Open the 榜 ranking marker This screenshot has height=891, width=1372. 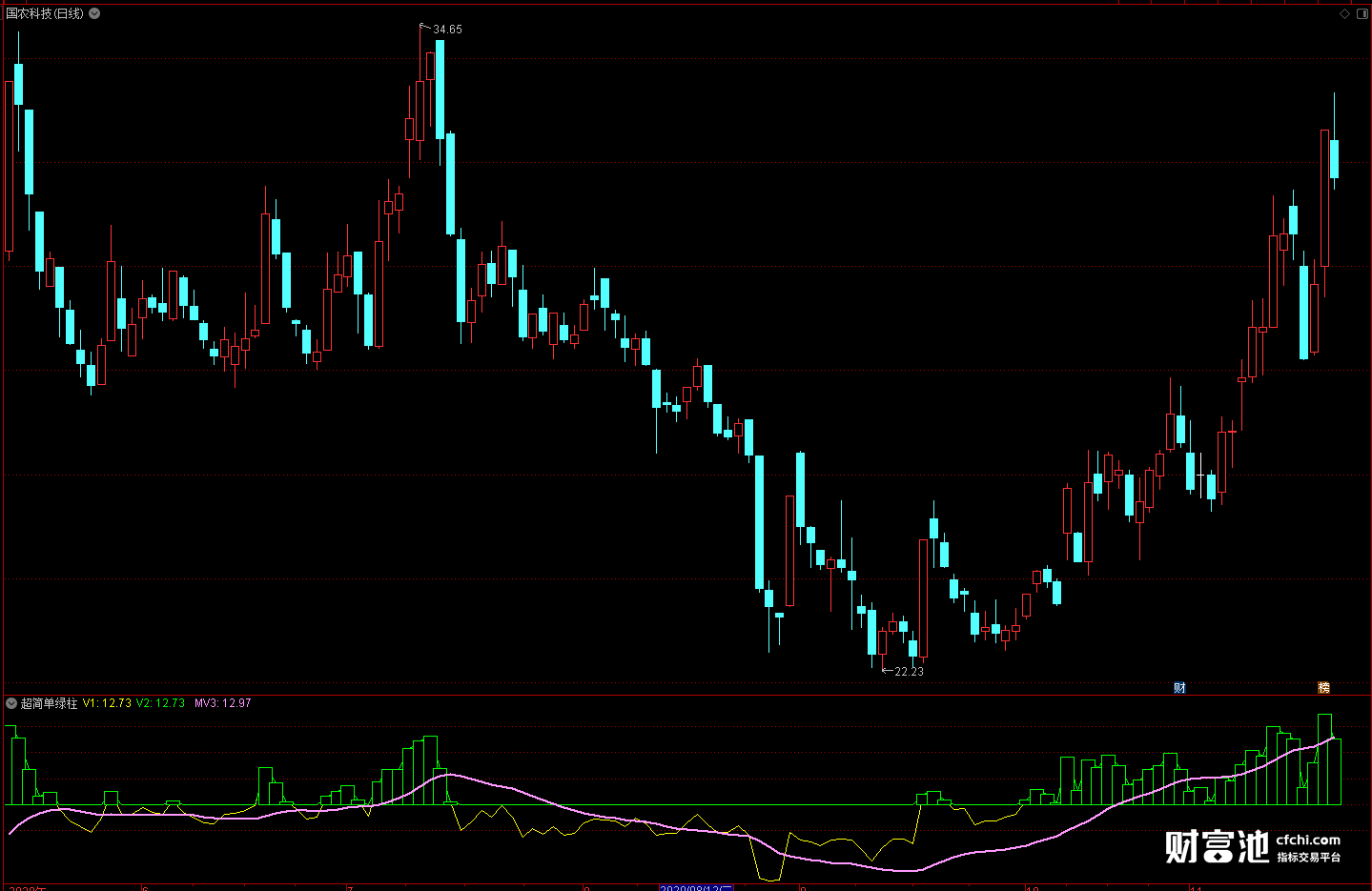coord(1323,687)
